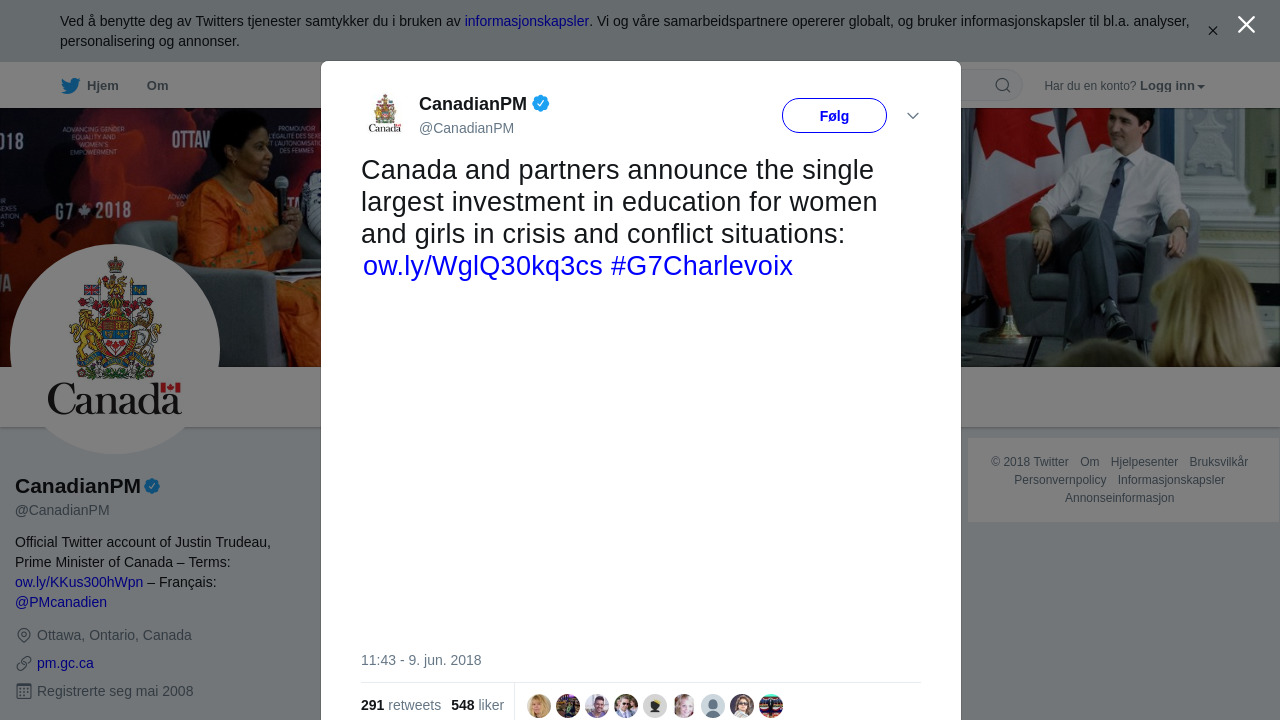Click the search magnifier icon
1280x720 pixels.
pyautogui.click(x=1002, y=86)
